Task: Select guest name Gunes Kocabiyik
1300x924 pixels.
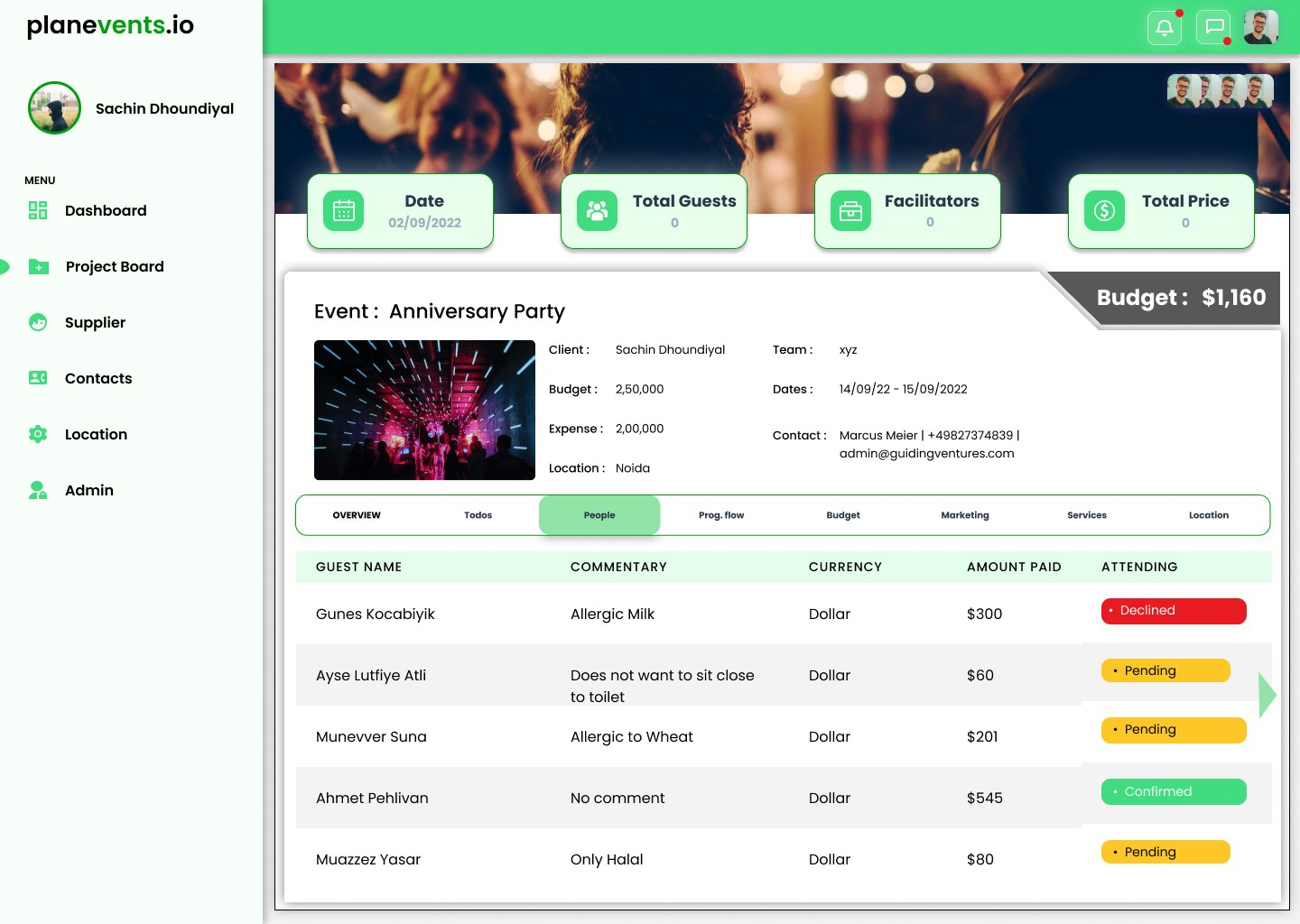Action: pyautogui.click(x=376, y=614)
